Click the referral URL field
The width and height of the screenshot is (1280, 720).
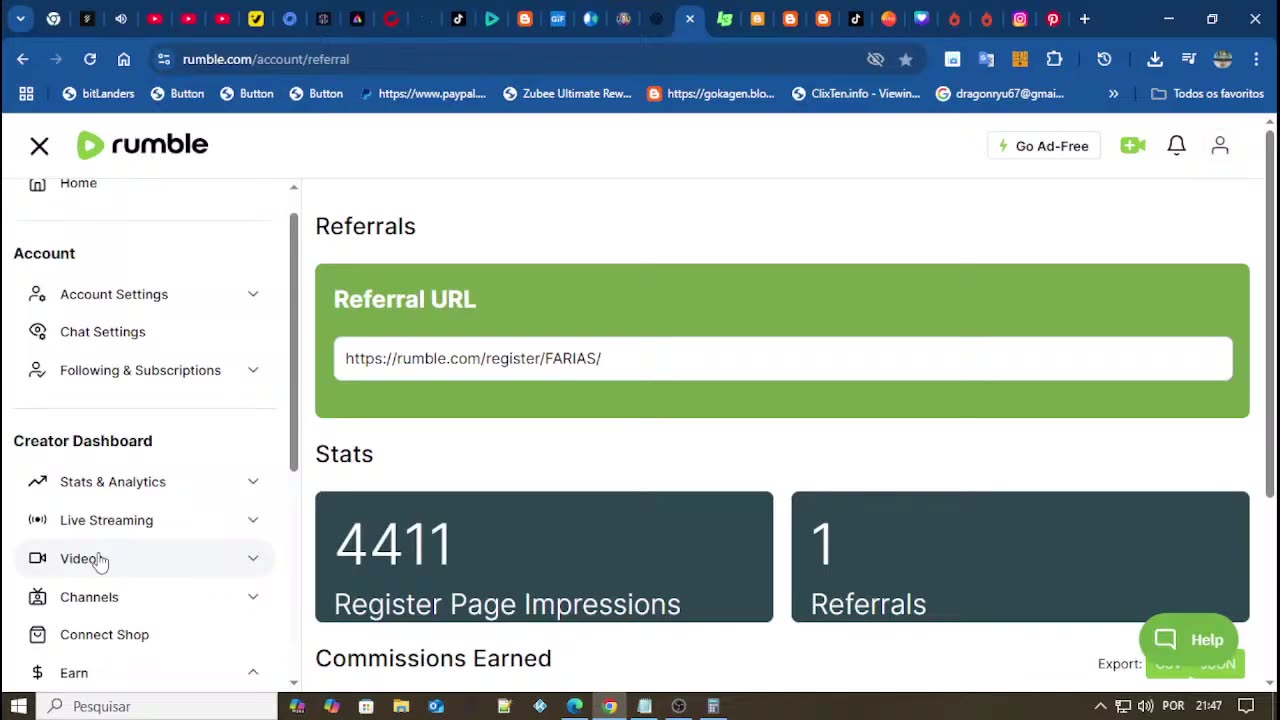click(x=783, y=359)
